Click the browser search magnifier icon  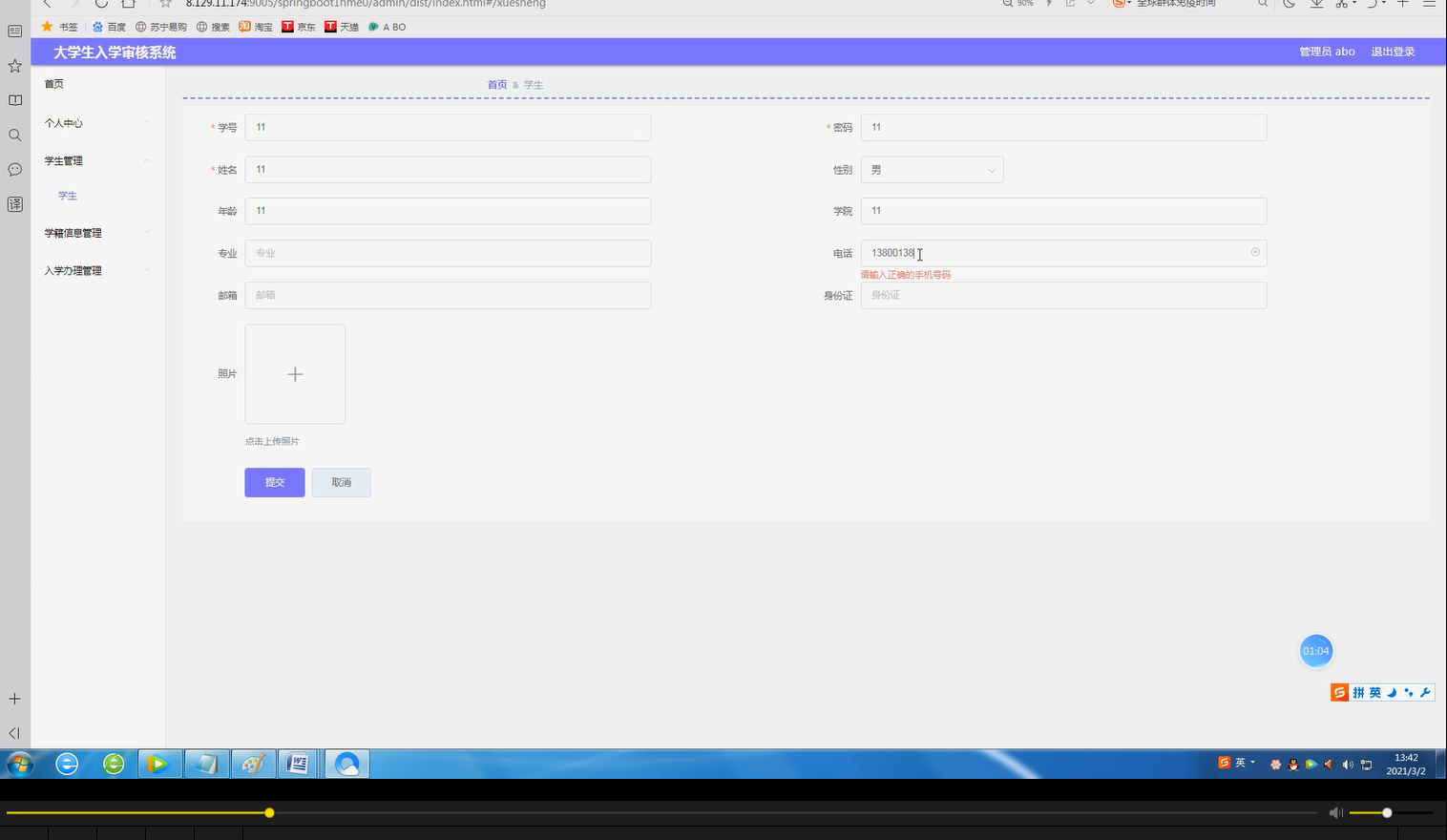[1263, 4]
